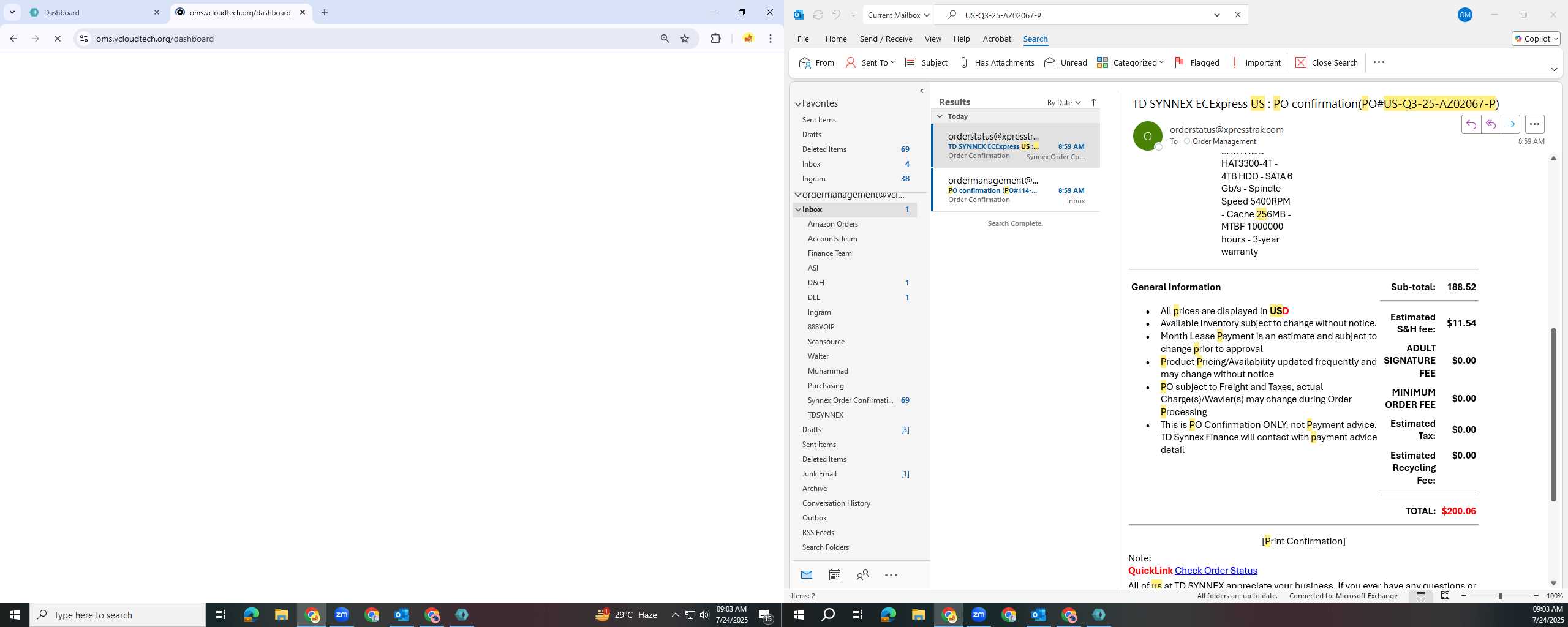Open the Categorized filter dropdown

click(x=1130, y=62)
